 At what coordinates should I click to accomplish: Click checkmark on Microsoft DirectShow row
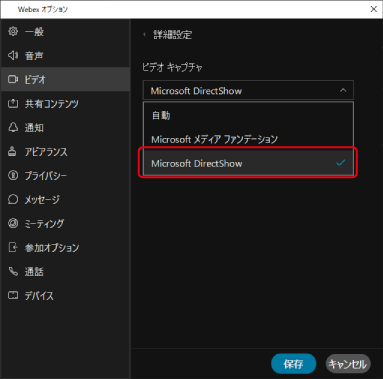tap(340, 163)
